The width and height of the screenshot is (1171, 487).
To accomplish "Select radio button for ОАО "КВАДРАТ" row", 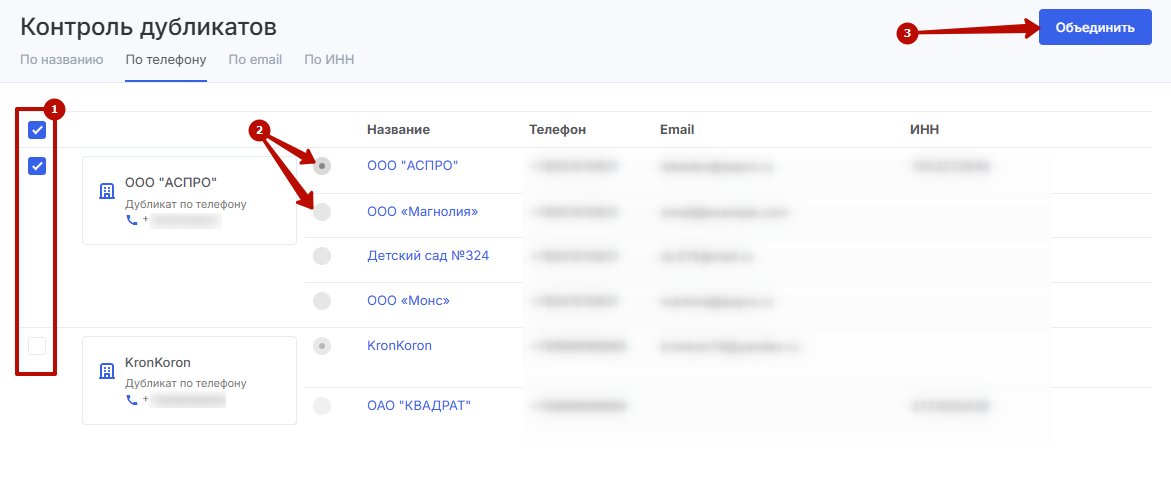I will [322, 406].
